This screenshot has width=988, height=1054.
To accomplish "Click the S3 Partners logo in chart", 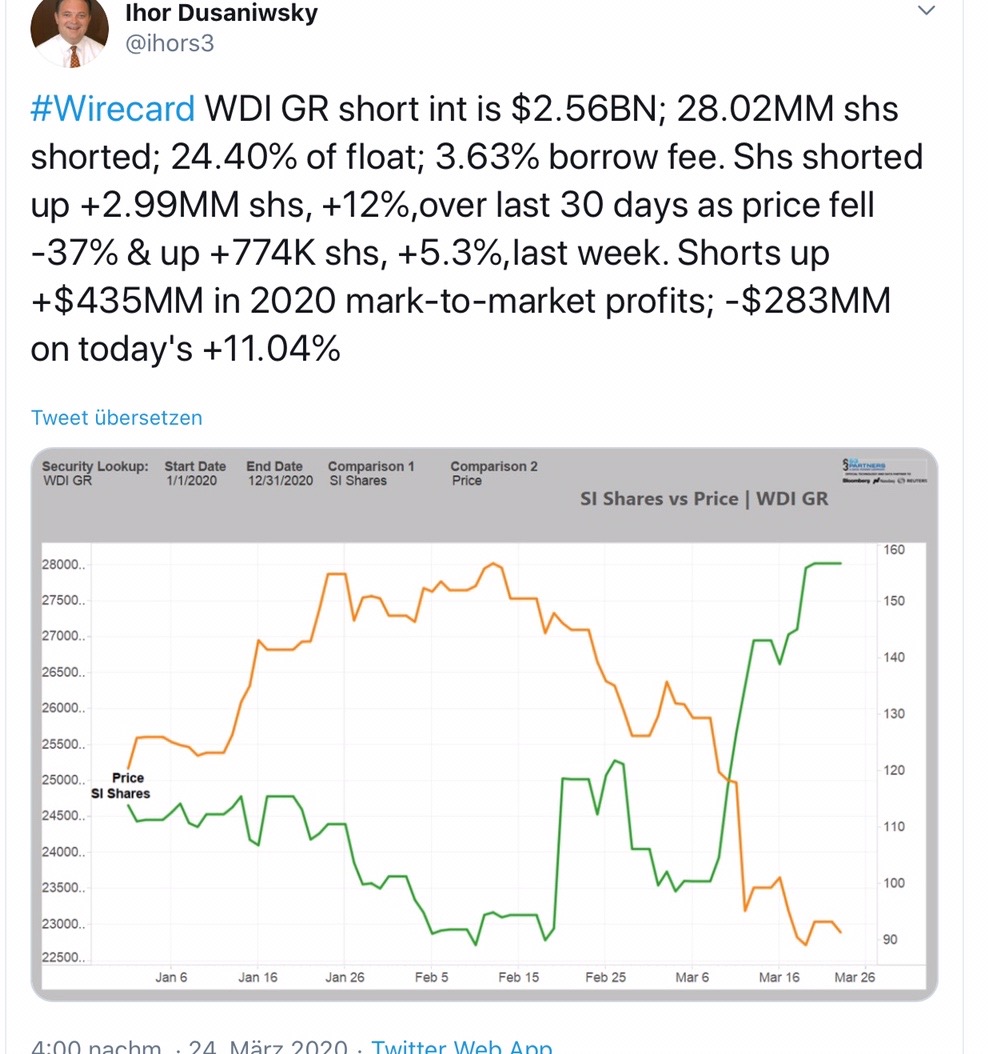I will point(885,471).
